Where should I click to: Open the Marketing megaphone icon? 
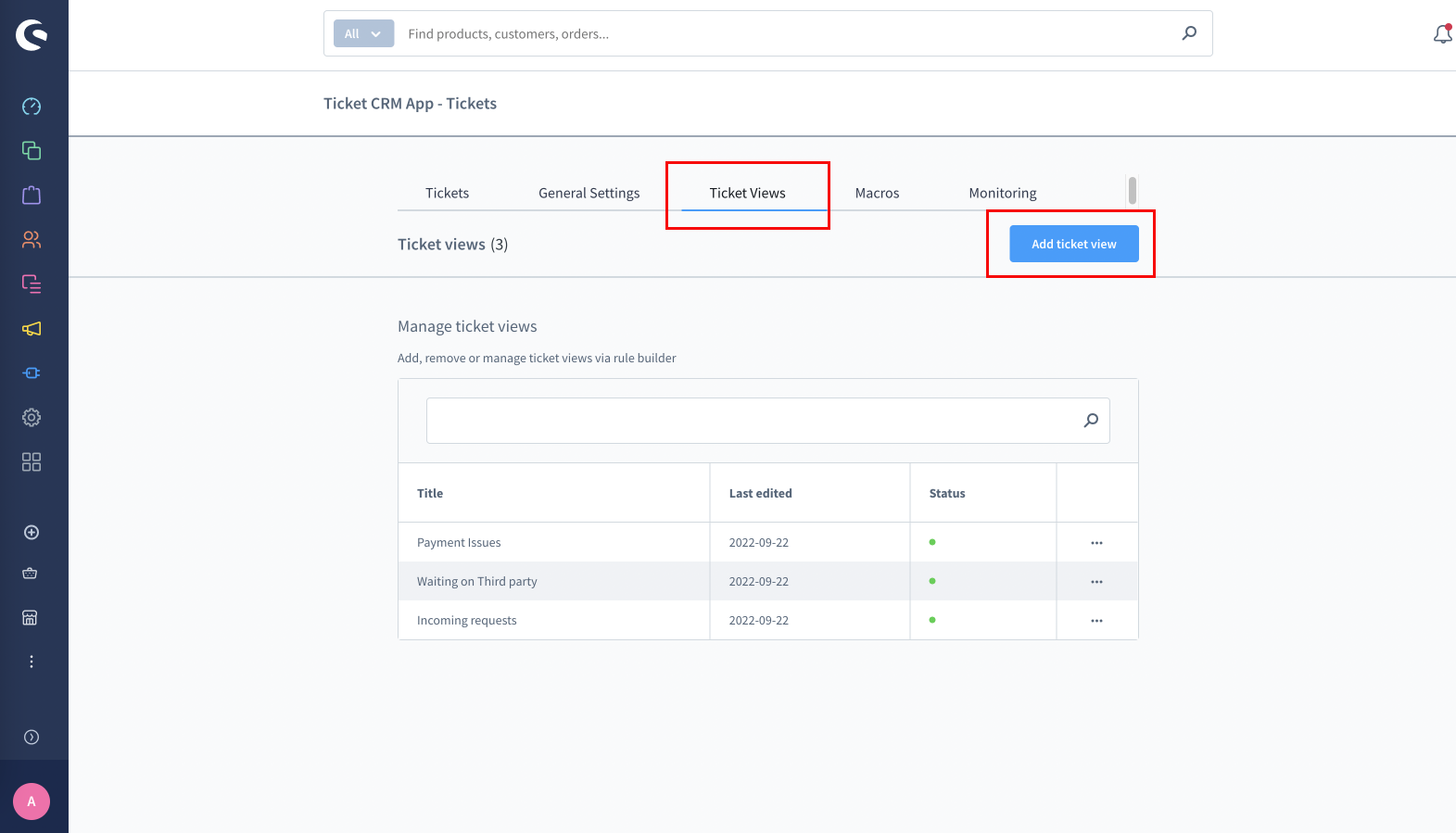(32, 329)
